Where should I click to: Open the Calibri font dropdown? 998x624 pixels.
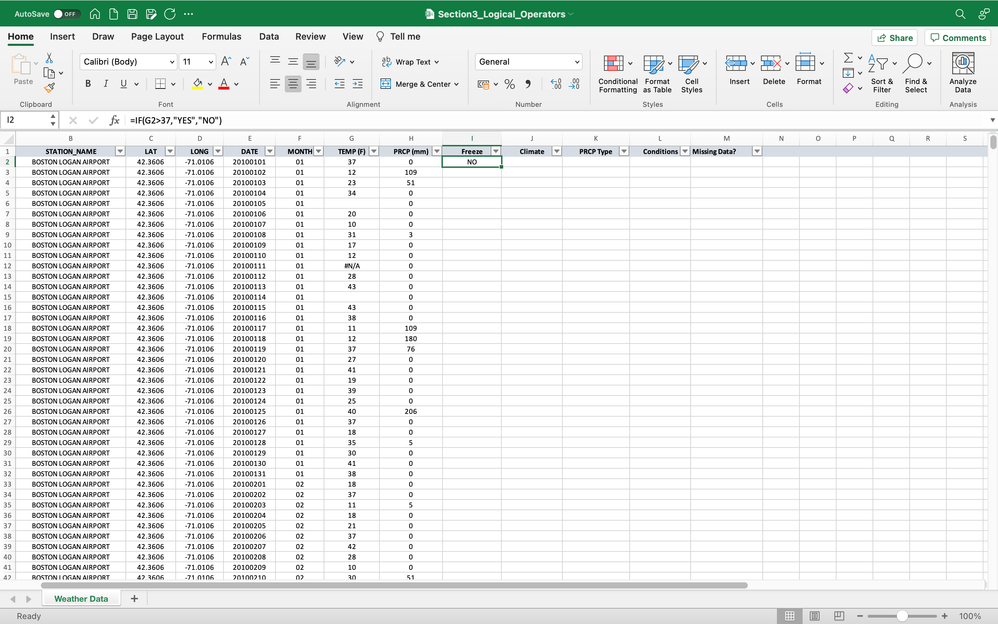(128, 61)
